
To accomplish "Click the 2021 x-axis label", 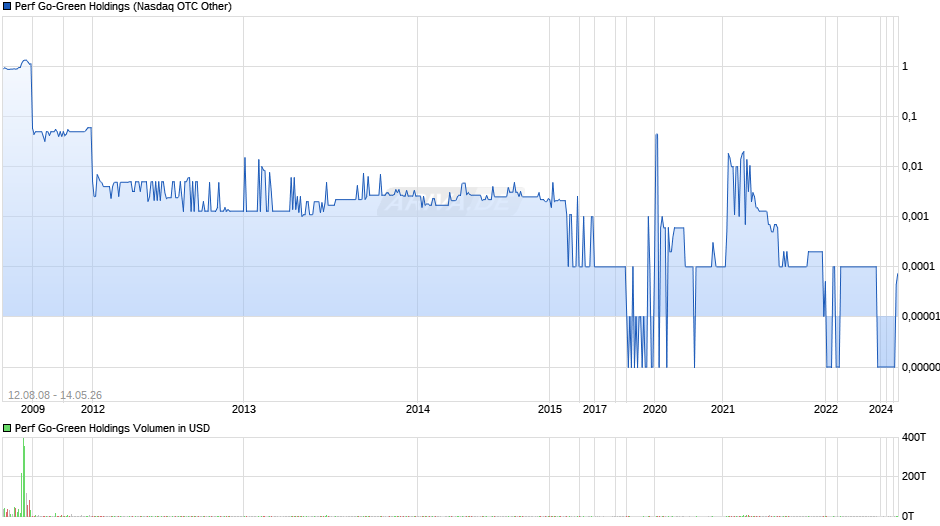I will coord(722,410).
